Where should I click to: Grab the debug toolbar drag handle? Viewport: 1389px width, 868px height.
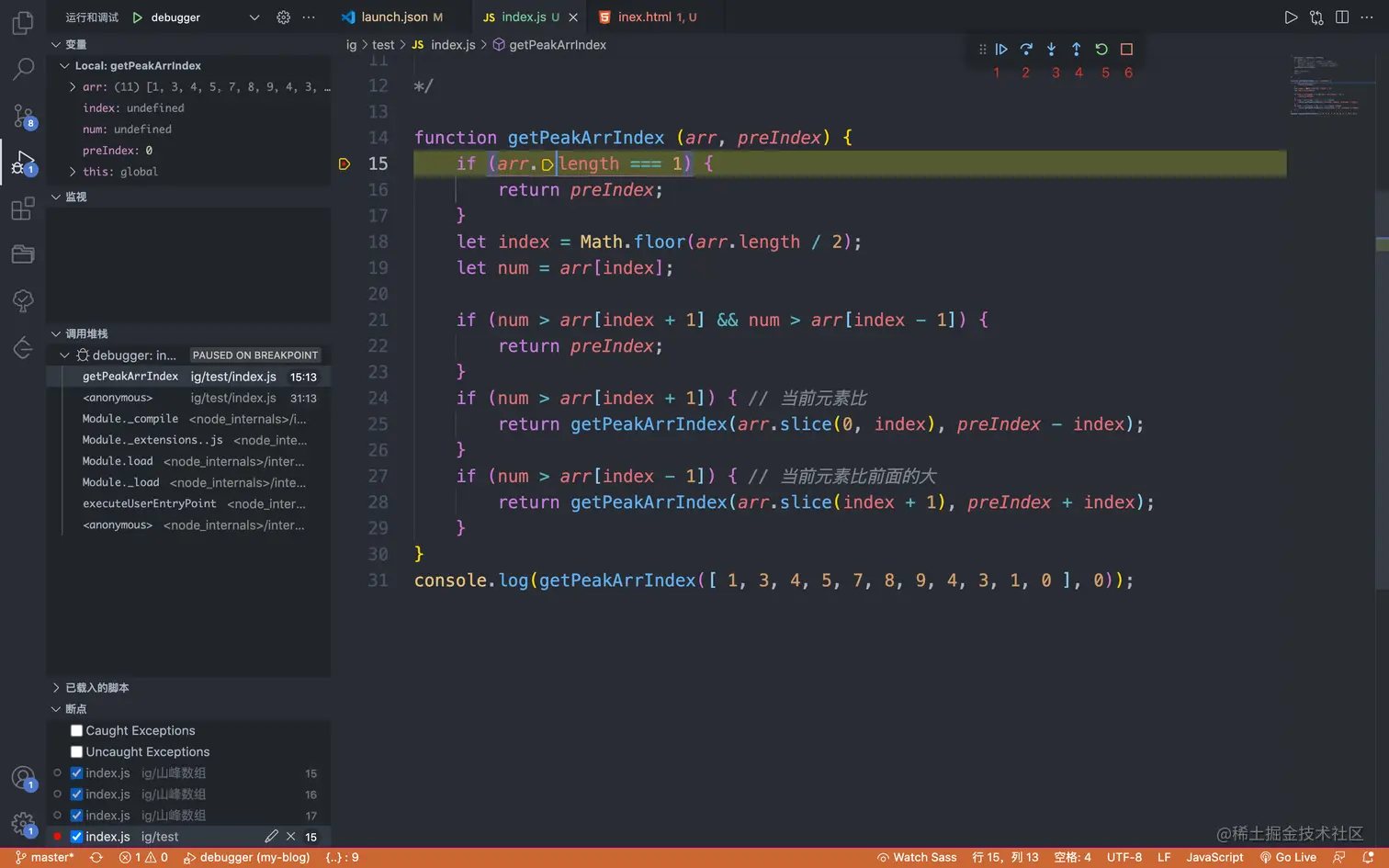982,50
